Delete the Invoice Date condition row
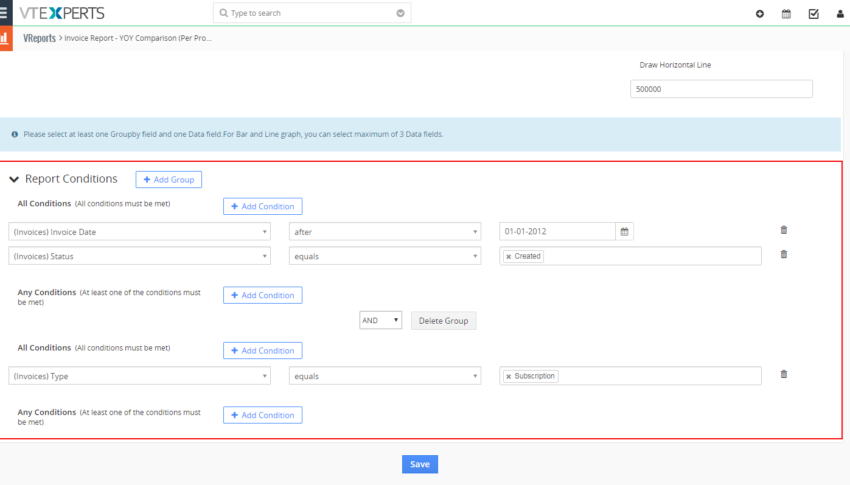 point(783,230)
